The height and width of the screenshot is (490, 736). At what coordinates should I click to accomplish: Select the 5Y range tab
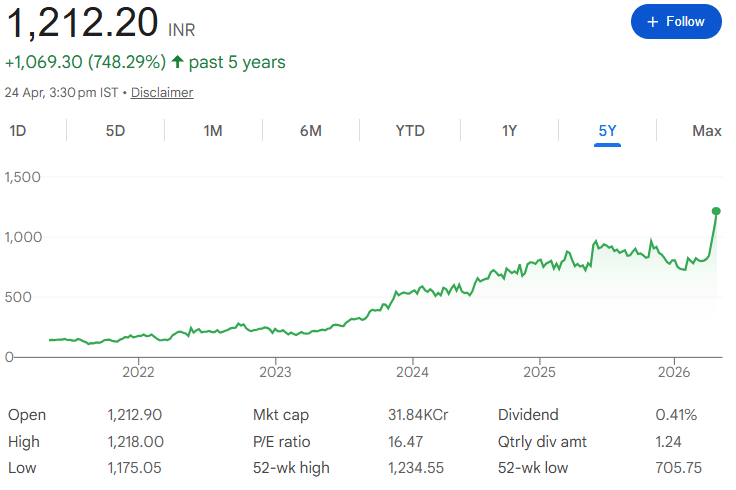pyautogui.click(x=607, y=131)
